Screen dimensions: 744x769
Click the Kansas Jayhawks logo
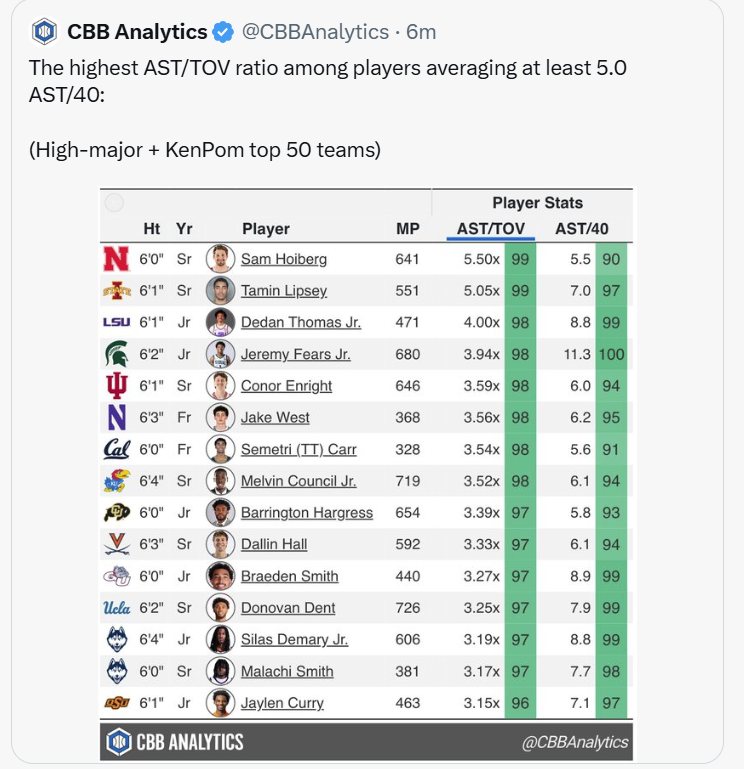[117, 481]
